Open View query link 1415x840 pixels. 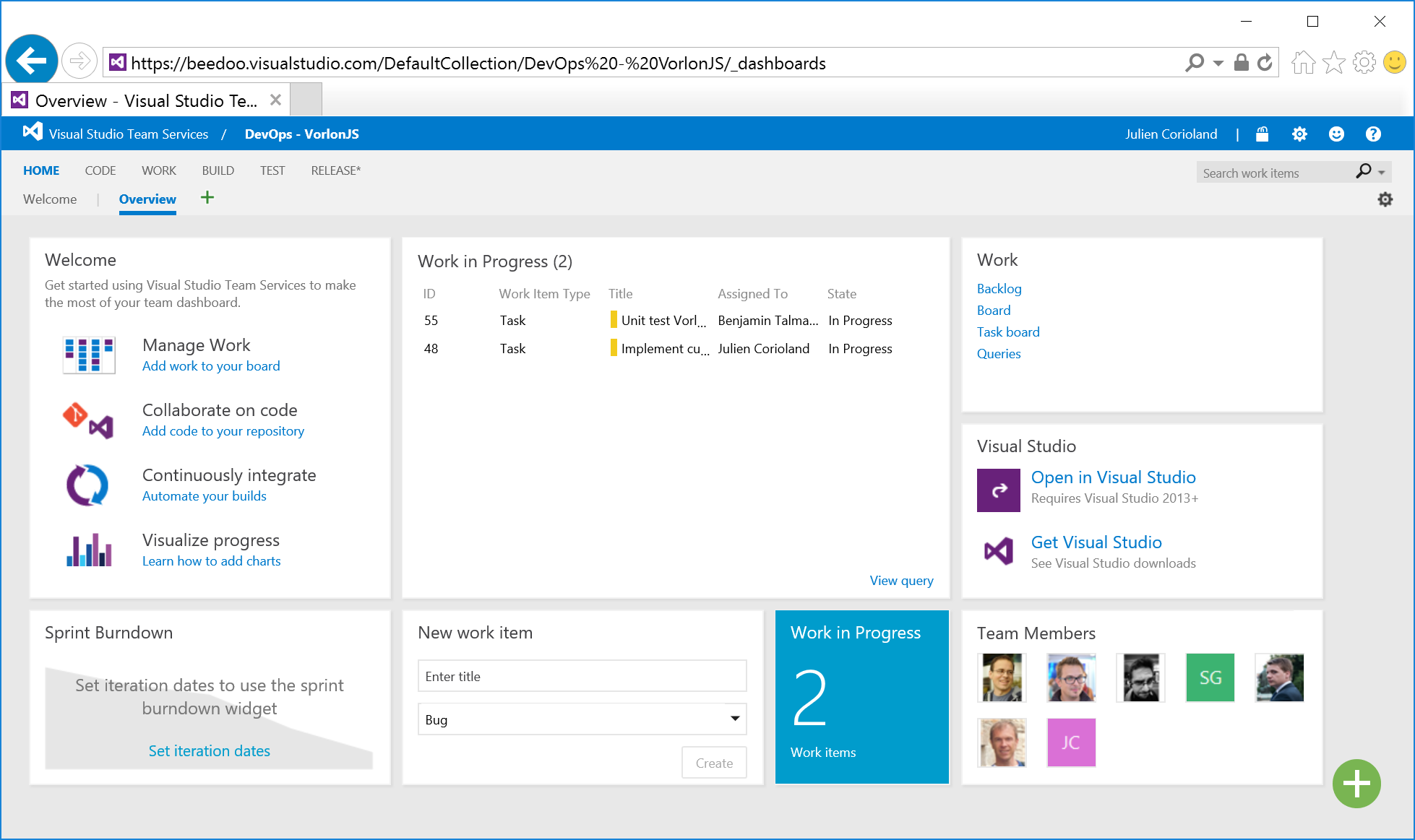(901, 580)
